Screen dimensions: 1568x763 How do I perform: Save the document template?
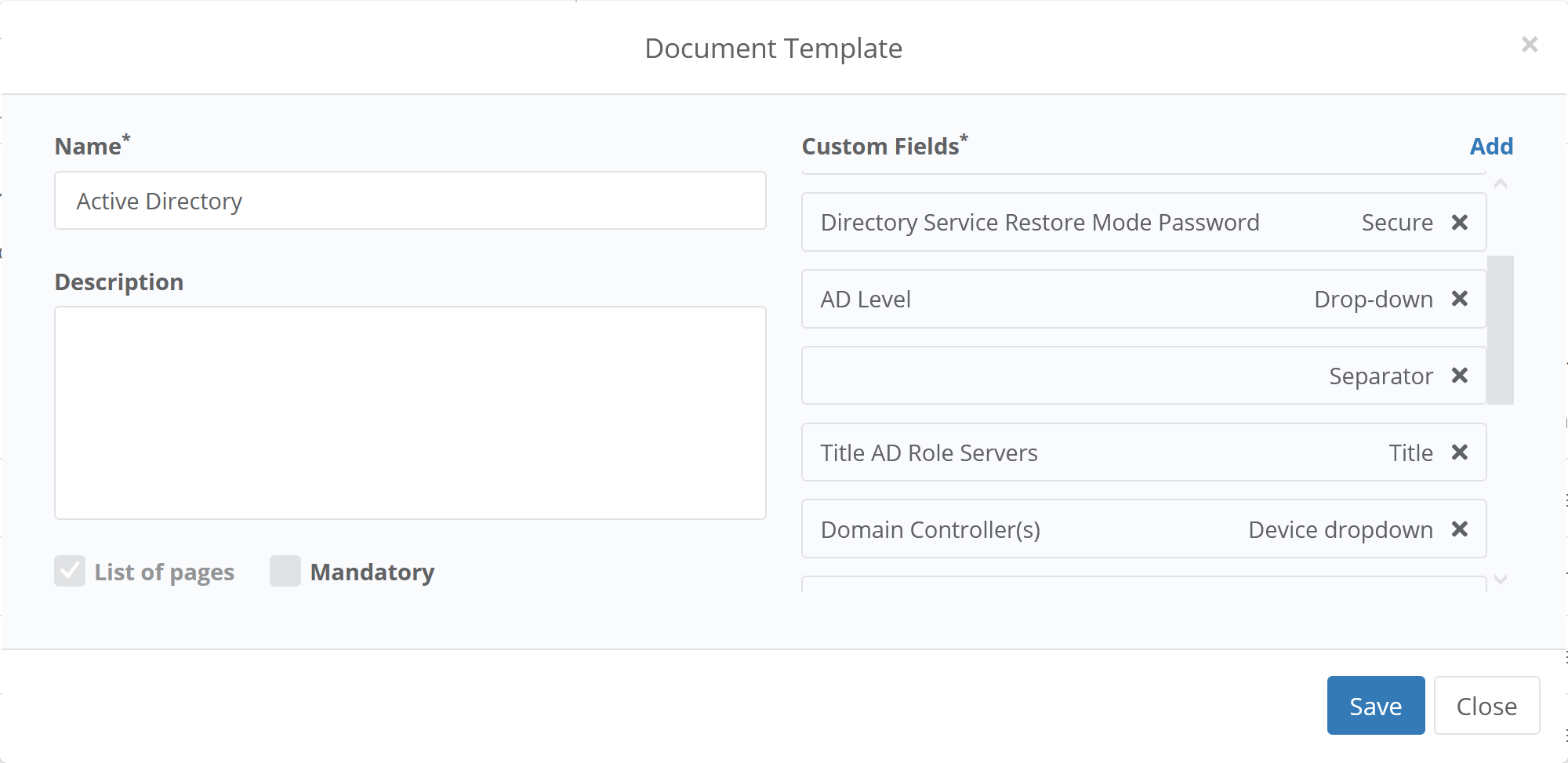pos(1375,705)
